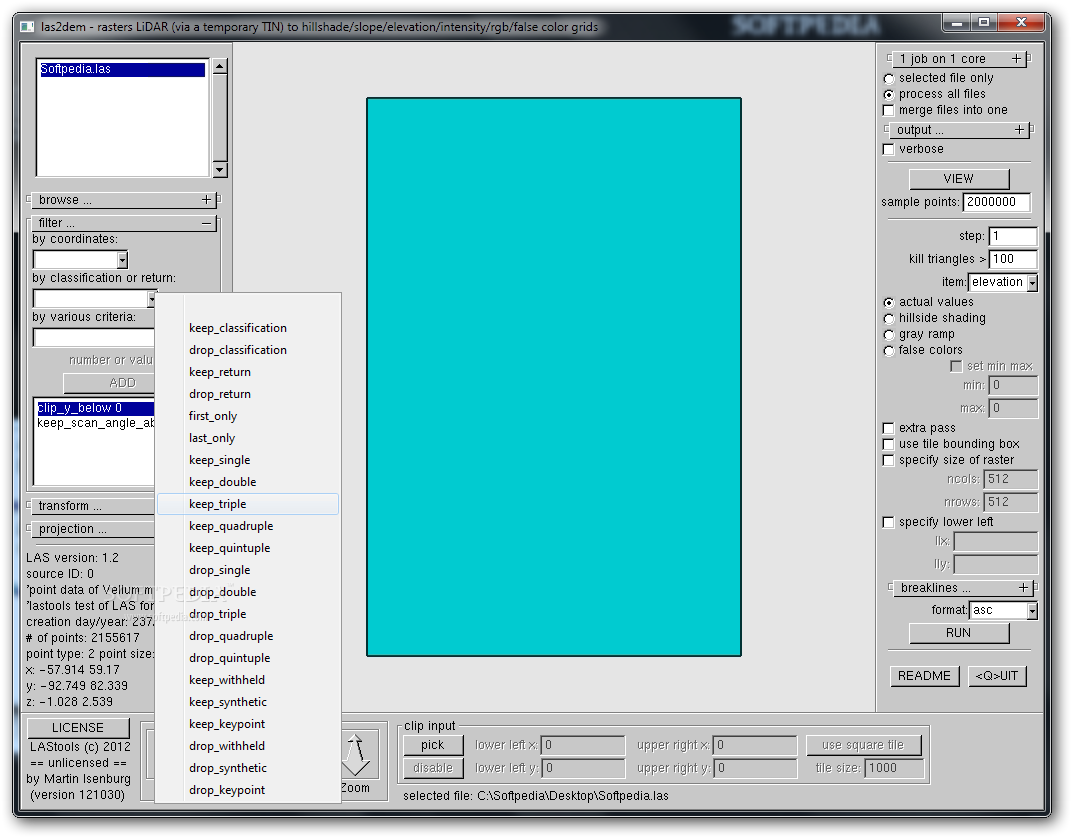The width and height of the screenshot is (1072, 838).
Task: Click the VIEW button
Action: coord(959,179)
